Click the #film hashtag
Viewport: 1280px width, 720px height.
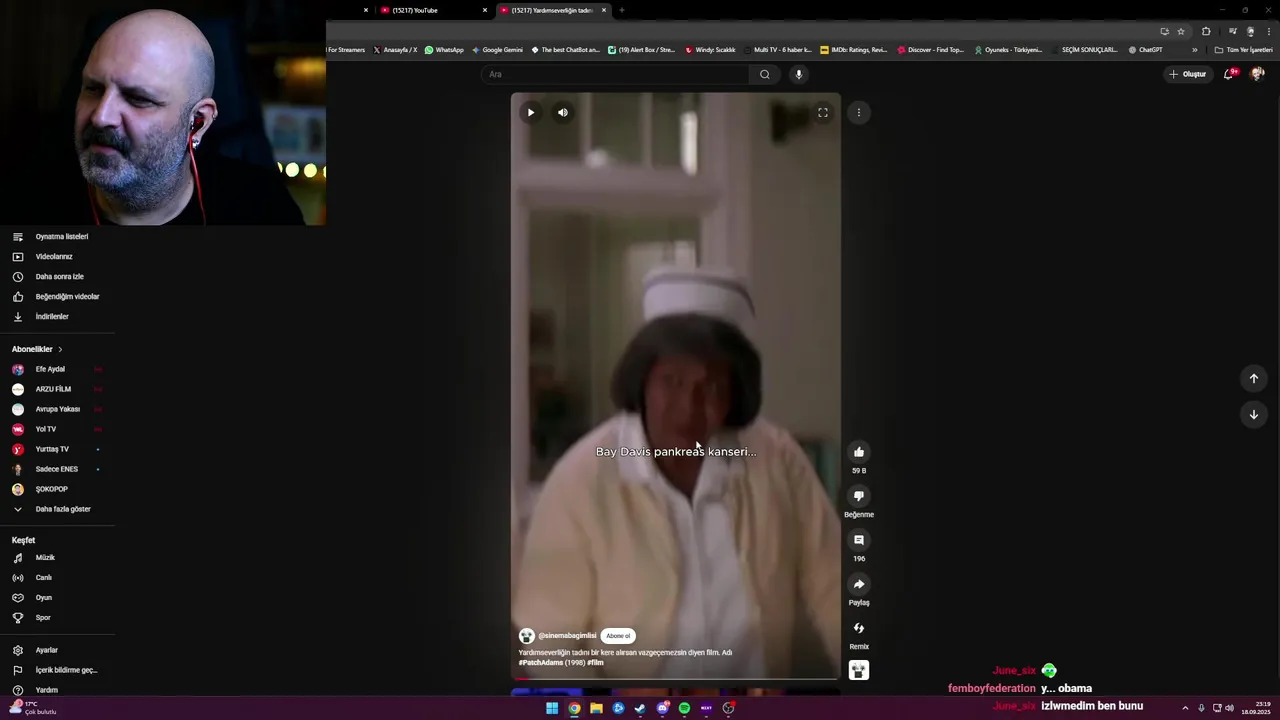pos(596,663)
